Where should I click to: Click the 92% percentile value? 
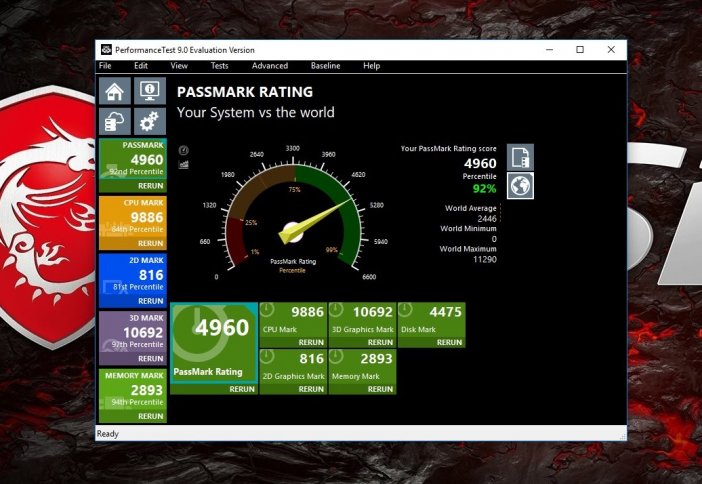point(484,188)
